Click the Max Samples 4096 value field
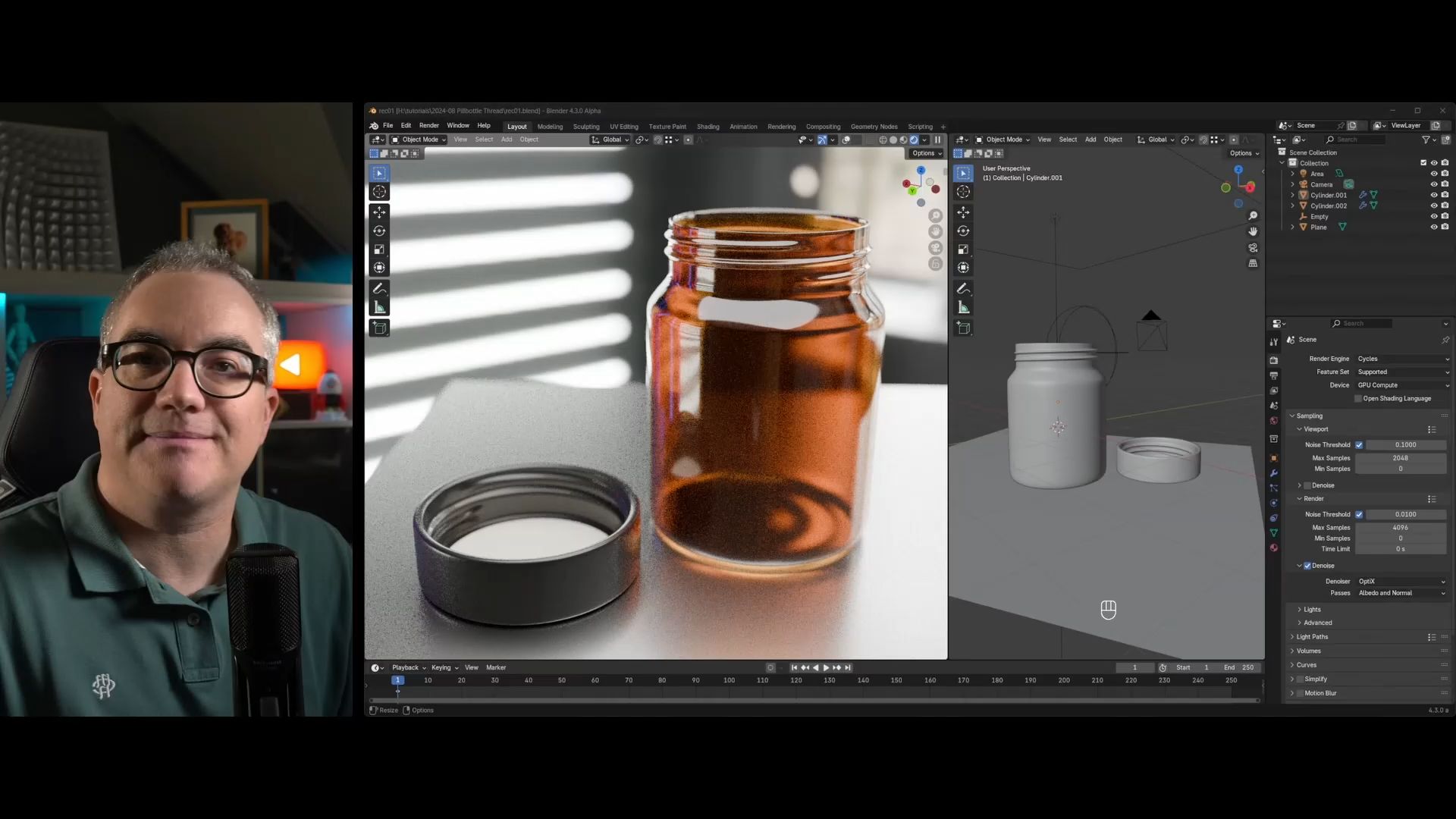Screen dimensions: 1456x819 point(1401,527)
